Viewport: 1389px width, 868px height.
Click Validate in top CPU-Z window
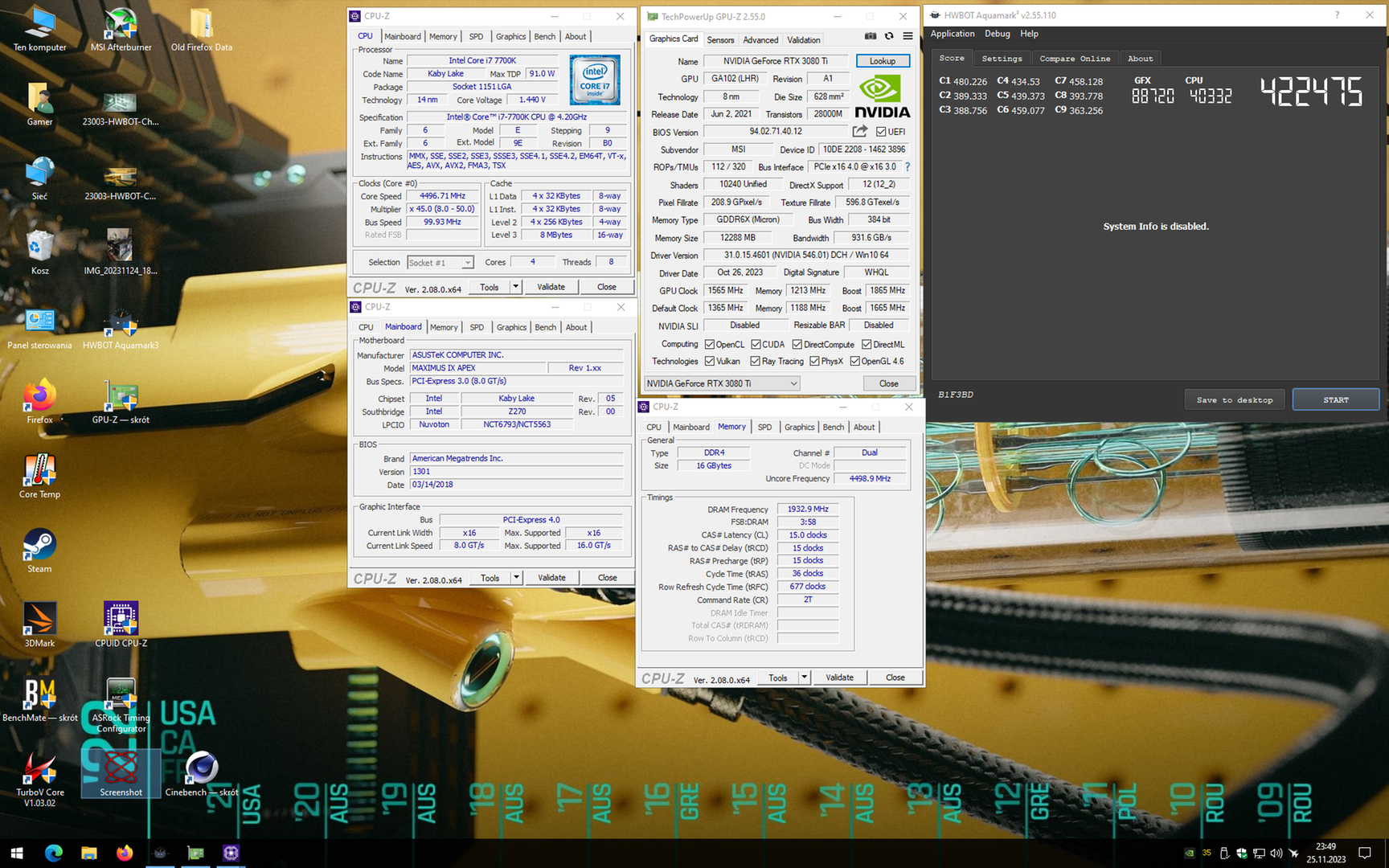point(551,286)
